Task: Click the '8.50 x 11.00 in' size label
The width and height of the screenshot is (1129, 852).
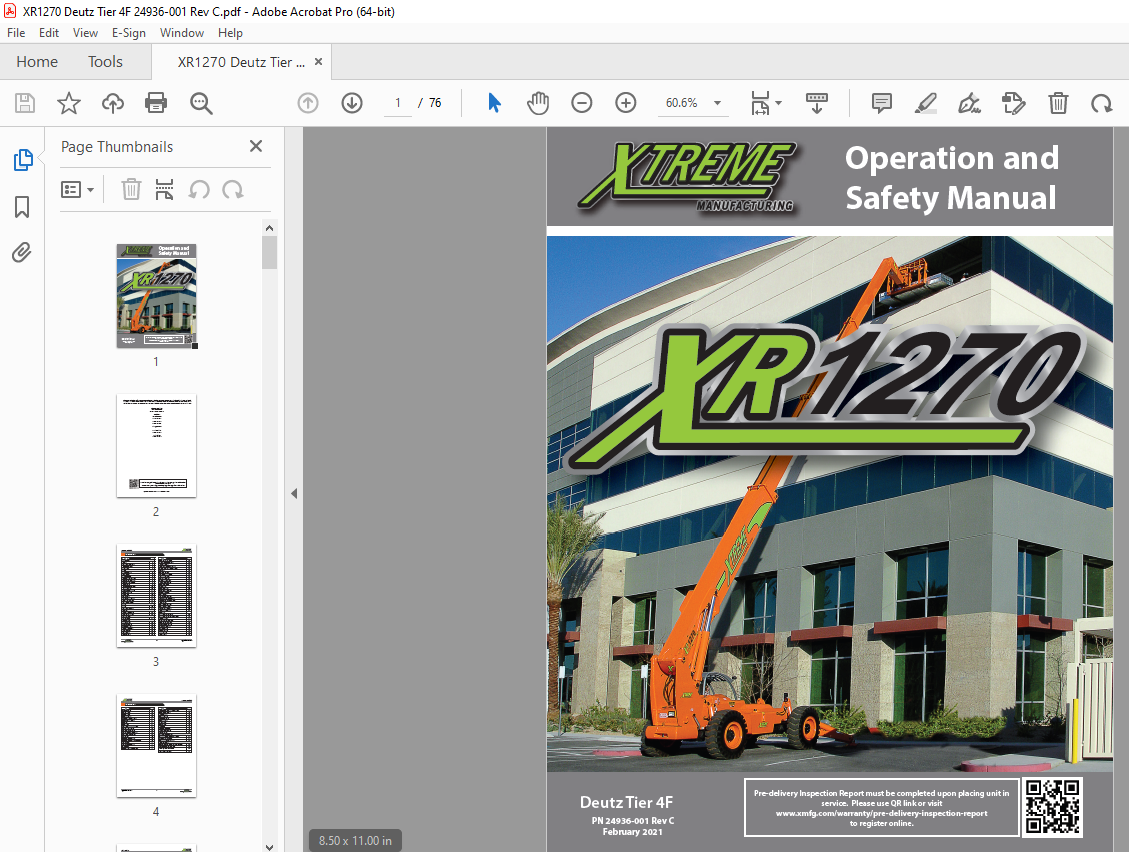Action: [x=356, y=840]
